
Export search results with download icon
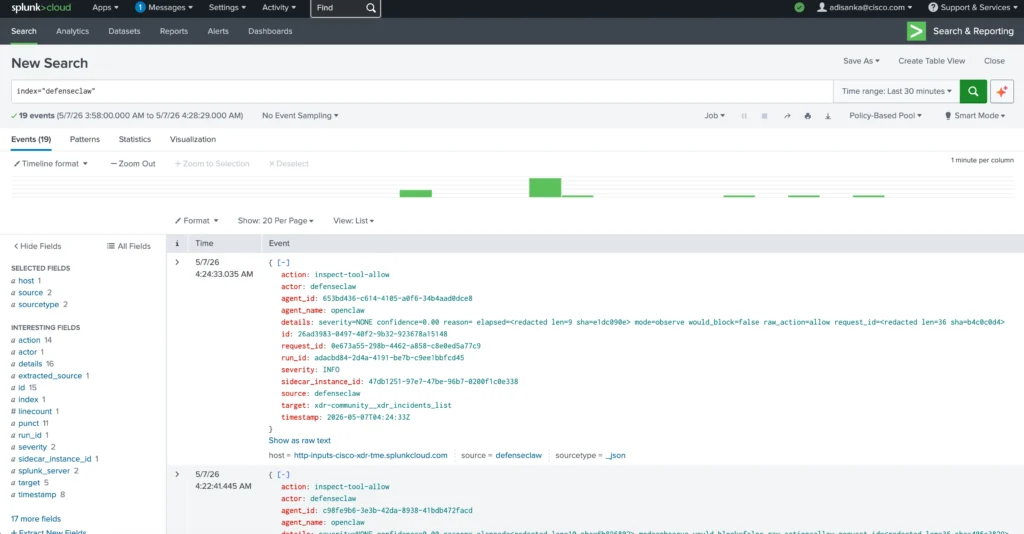point(827,116)
